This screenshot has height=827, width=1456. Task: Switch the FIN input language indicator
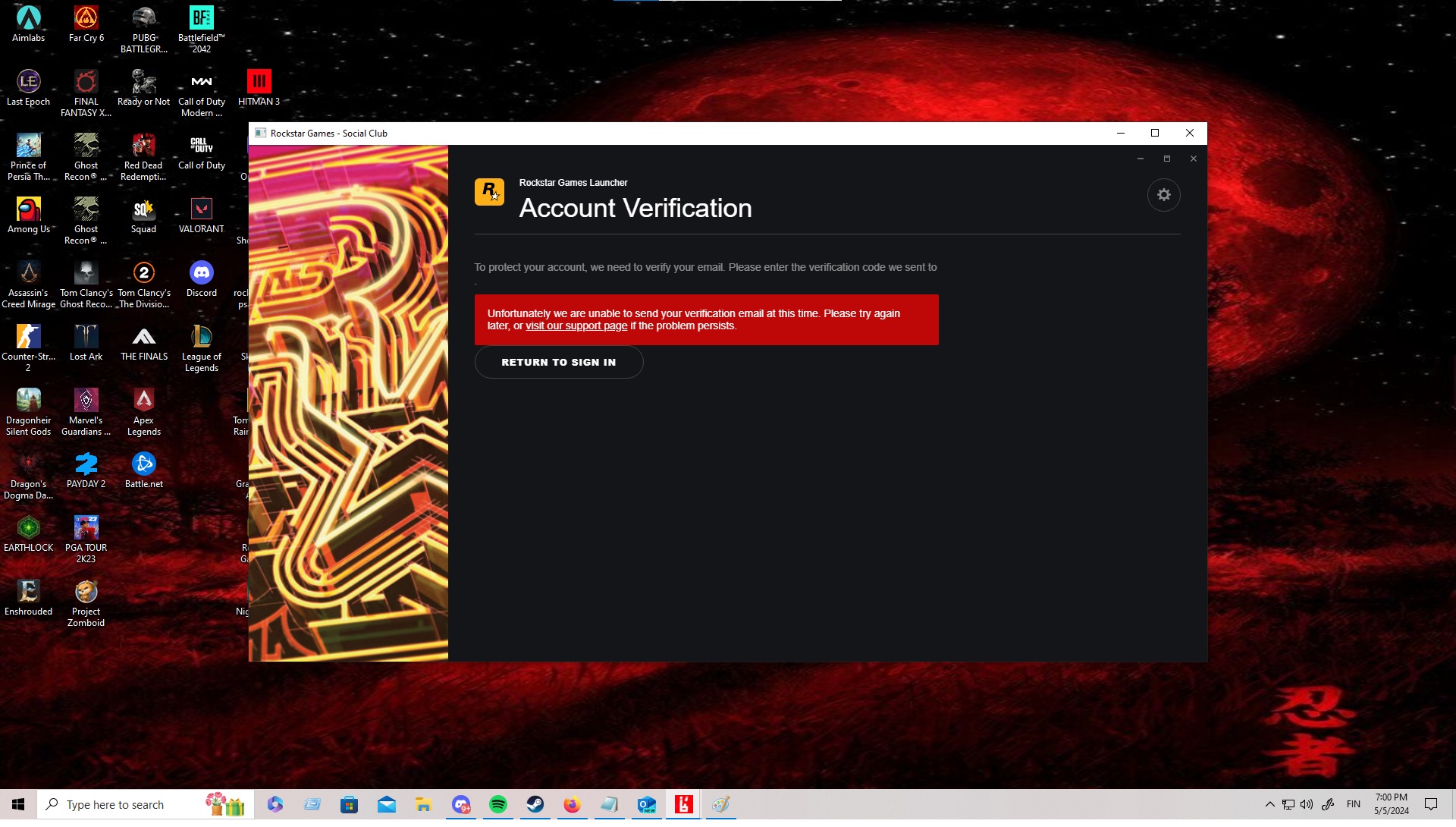coord(1354,804)
